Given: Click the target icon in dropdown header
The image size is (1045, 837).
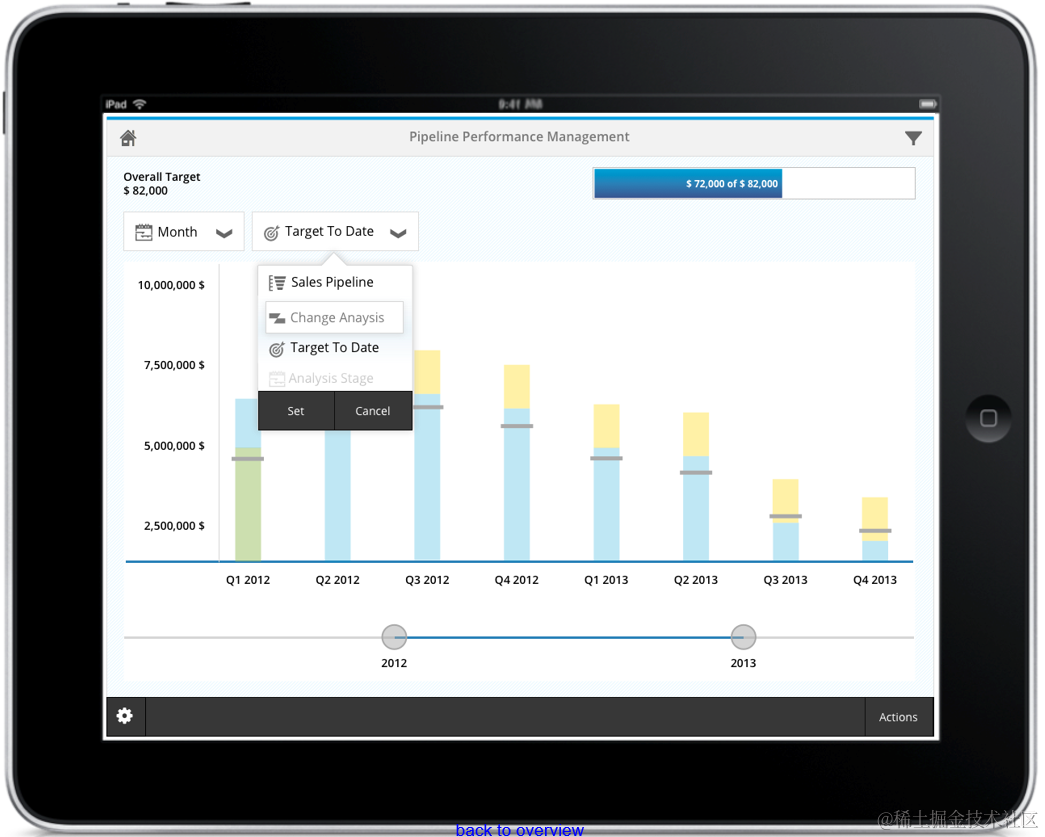Looking at the screenshot, I should [271, 233].
